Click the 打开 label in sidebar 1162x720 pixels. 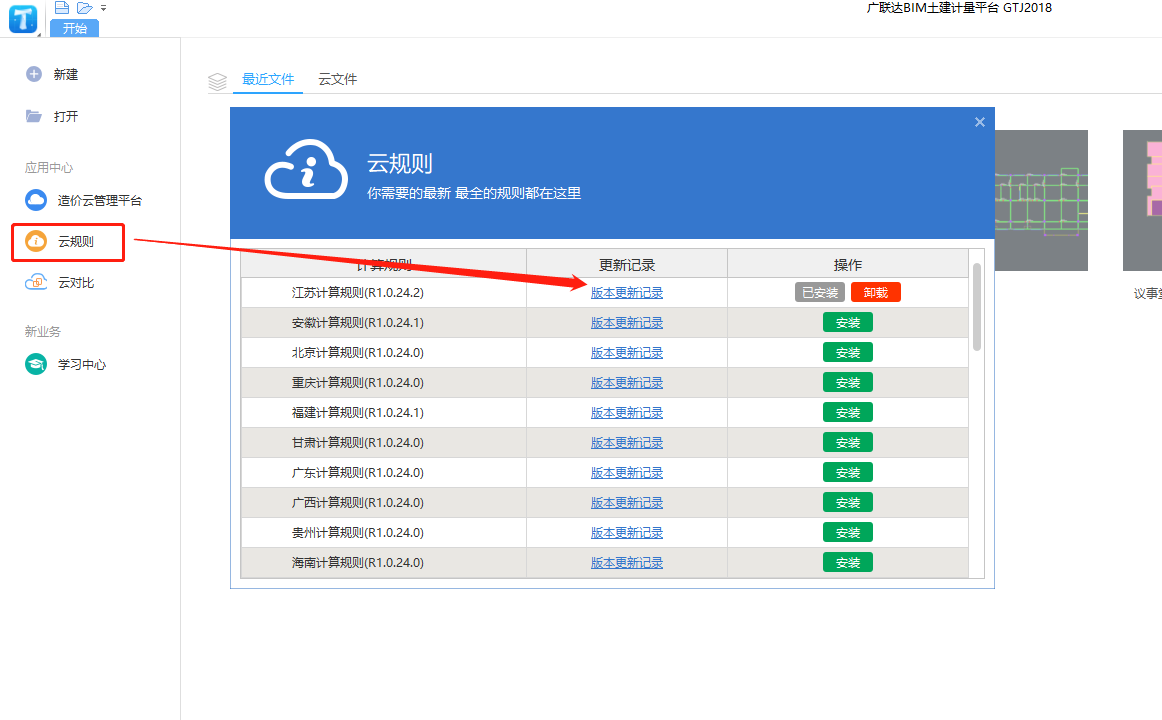click(65, 116)
